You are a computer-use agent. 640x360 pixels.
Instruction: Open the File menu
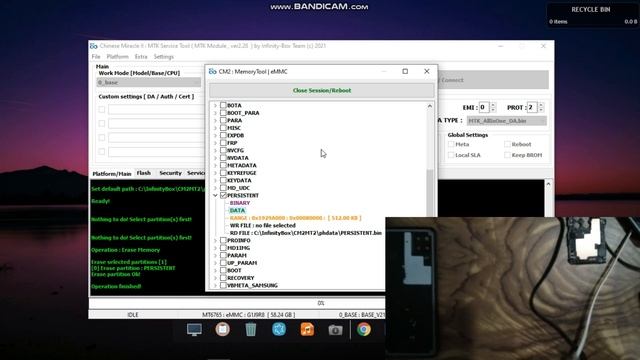pos(96,57)
